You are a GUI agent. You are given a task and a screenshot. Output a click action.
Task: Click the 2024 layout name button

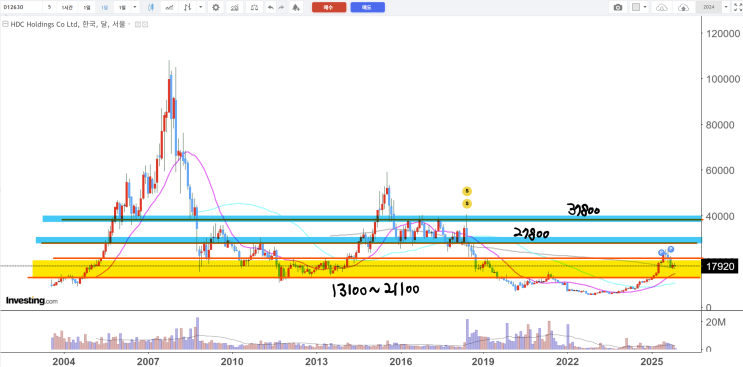point(709,7)
